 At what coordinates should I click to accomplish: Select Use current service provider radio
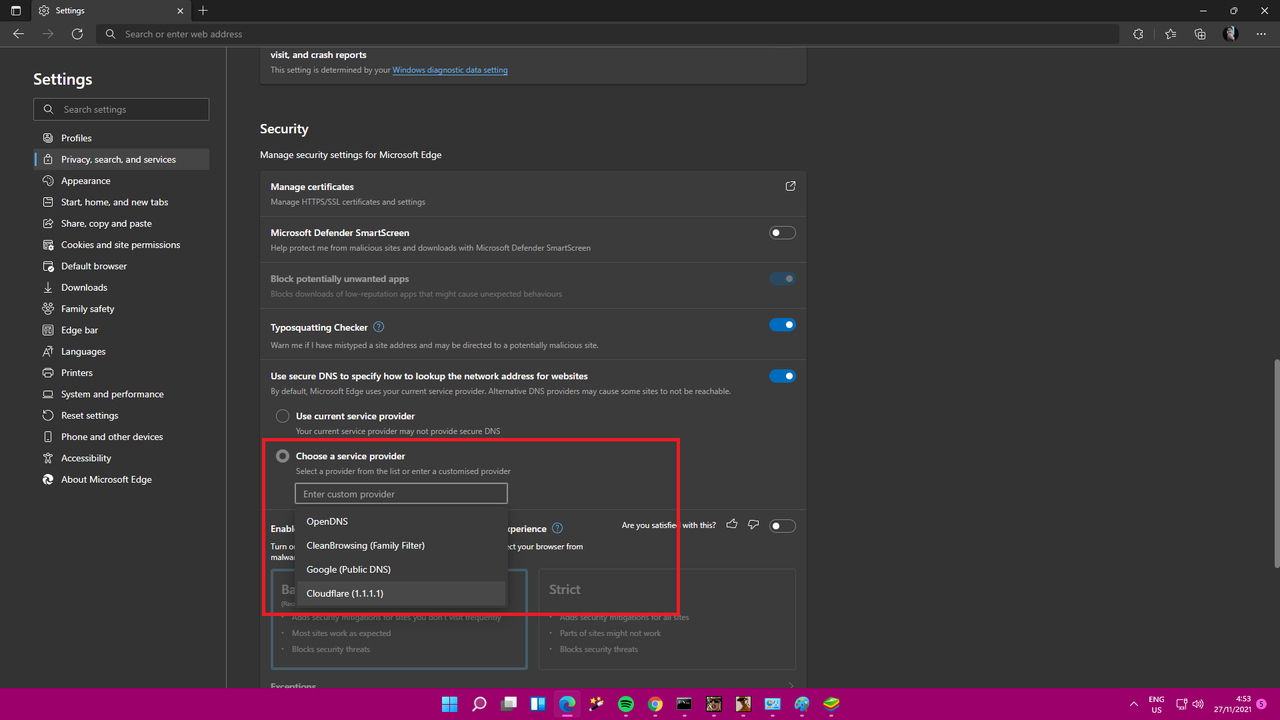[x=283, y=416]
